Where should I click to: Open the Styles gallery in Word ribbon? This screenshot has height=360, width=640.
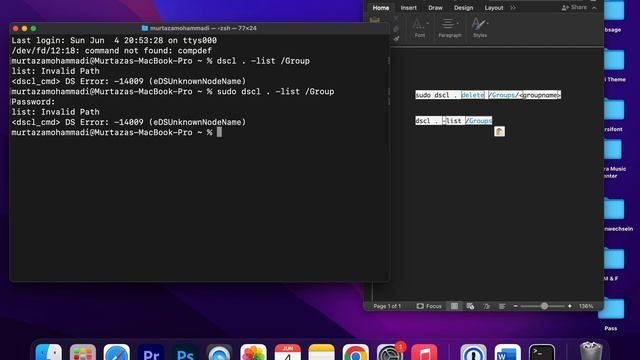[x=480, y=28]
